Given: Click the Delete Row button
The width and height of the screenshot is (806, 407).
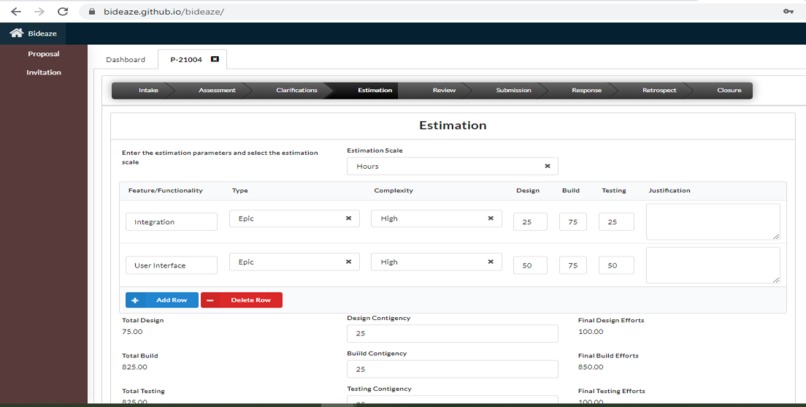Looking at the screenshot, I should 242,300.
